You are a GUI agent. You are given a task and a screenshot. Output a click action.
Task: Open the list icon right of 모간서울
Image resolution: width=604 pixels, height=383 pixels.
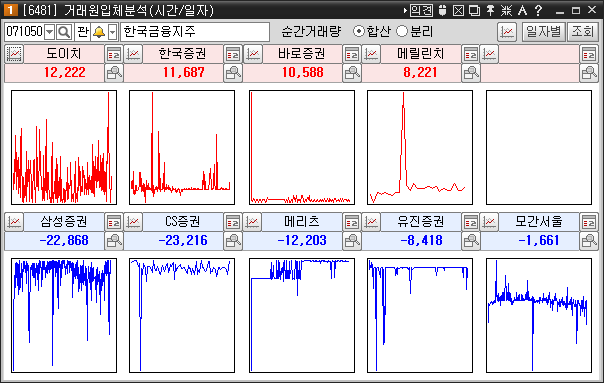tap(589, 222)
